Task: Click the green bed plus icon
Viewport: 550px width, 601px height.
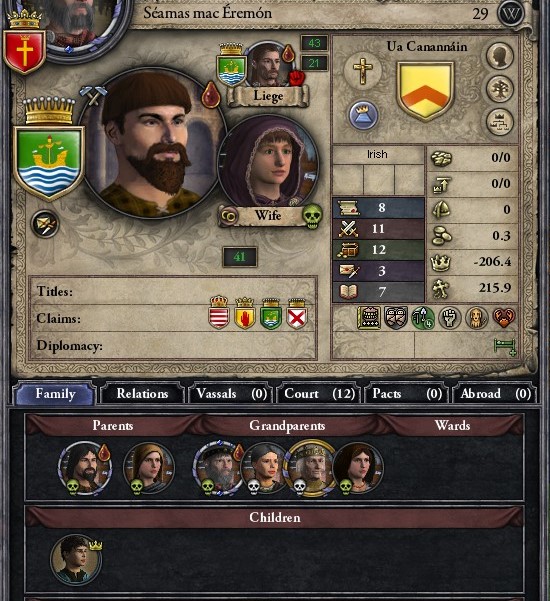Action: 504,346
